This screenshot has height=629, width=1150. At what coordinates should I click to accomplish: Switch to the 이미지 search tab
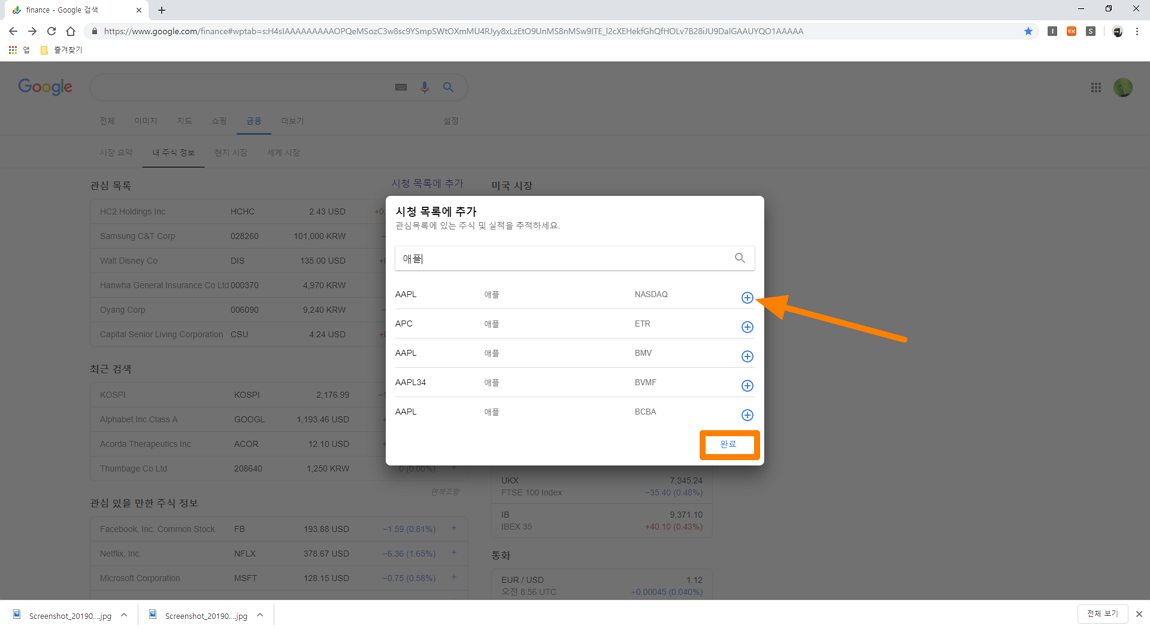click(x=145, y=121)
